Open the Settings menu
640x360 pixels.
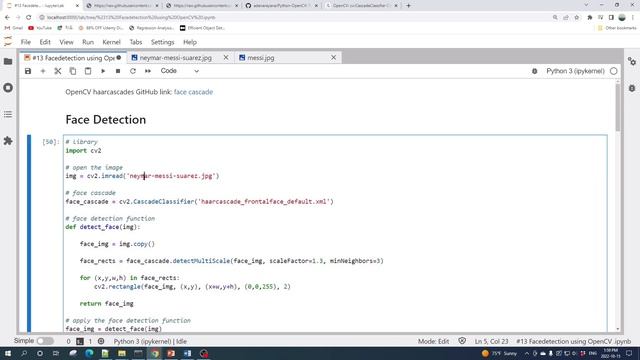pos(162,42)
